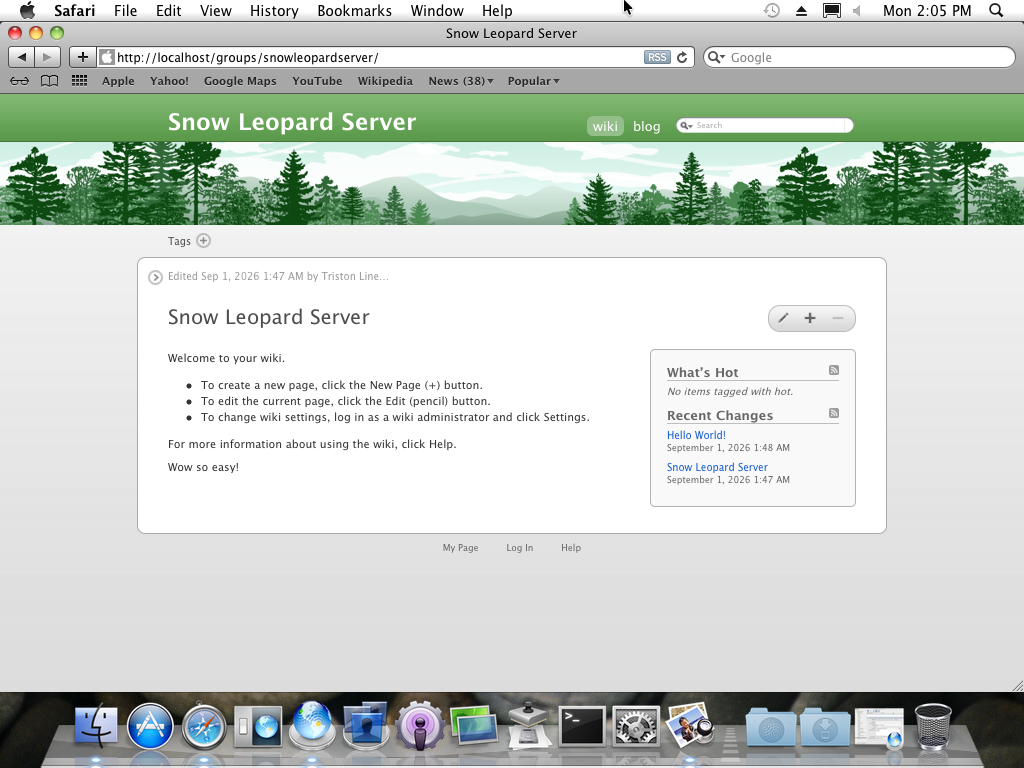1024x768 pixels.
Task: Click the Snow Leopard Server banner title
Action: 292,122
